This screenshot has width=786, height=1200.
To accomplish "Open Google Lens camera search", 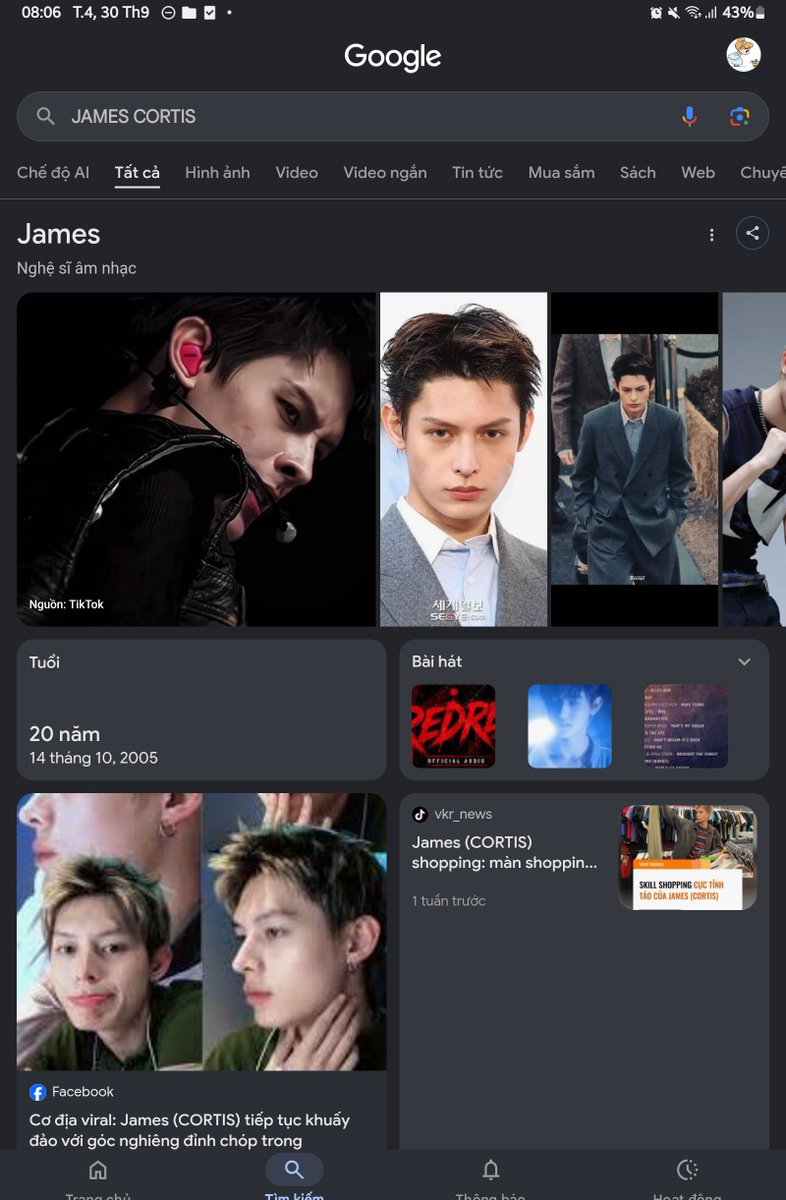I will [x=739, y=116].
